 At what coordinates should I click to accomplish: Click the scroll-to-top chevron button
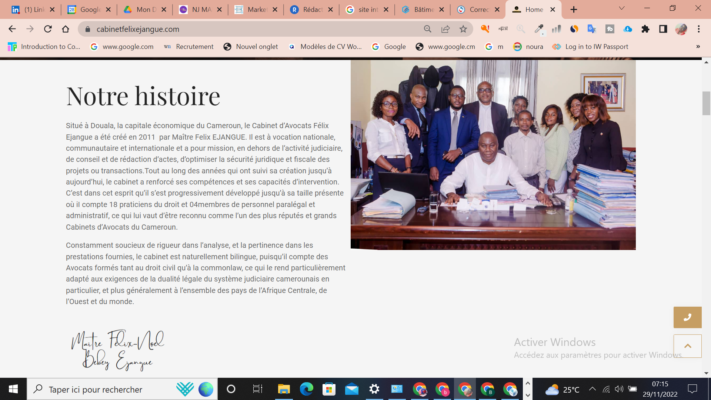click(687, 346)
